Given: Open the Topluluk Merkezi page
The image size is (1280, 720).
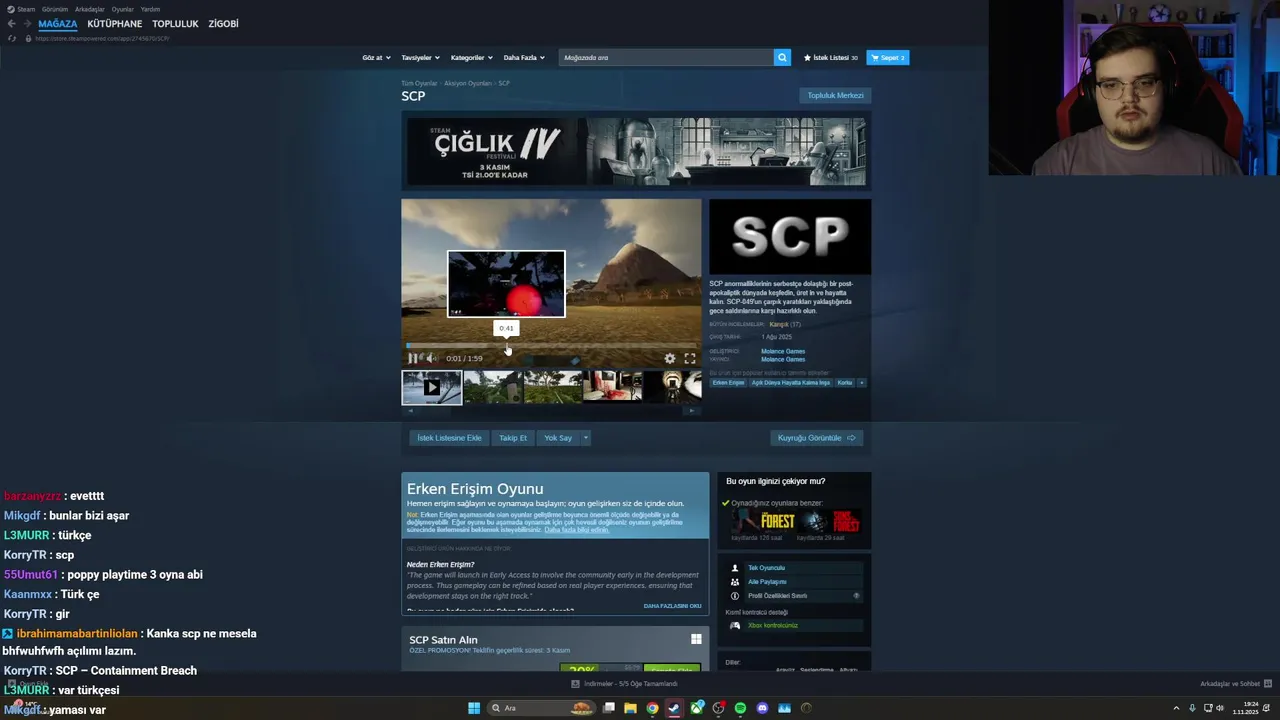Looking at the screenshot, I should (835, 95).
